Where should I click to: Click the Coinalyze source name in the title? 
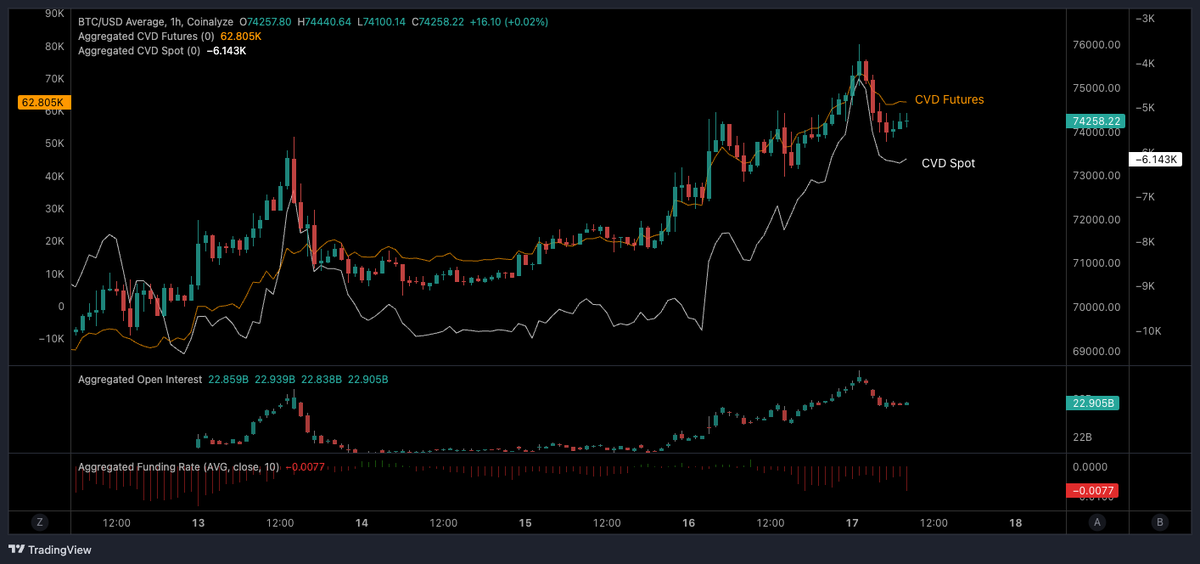pos(209,21)
